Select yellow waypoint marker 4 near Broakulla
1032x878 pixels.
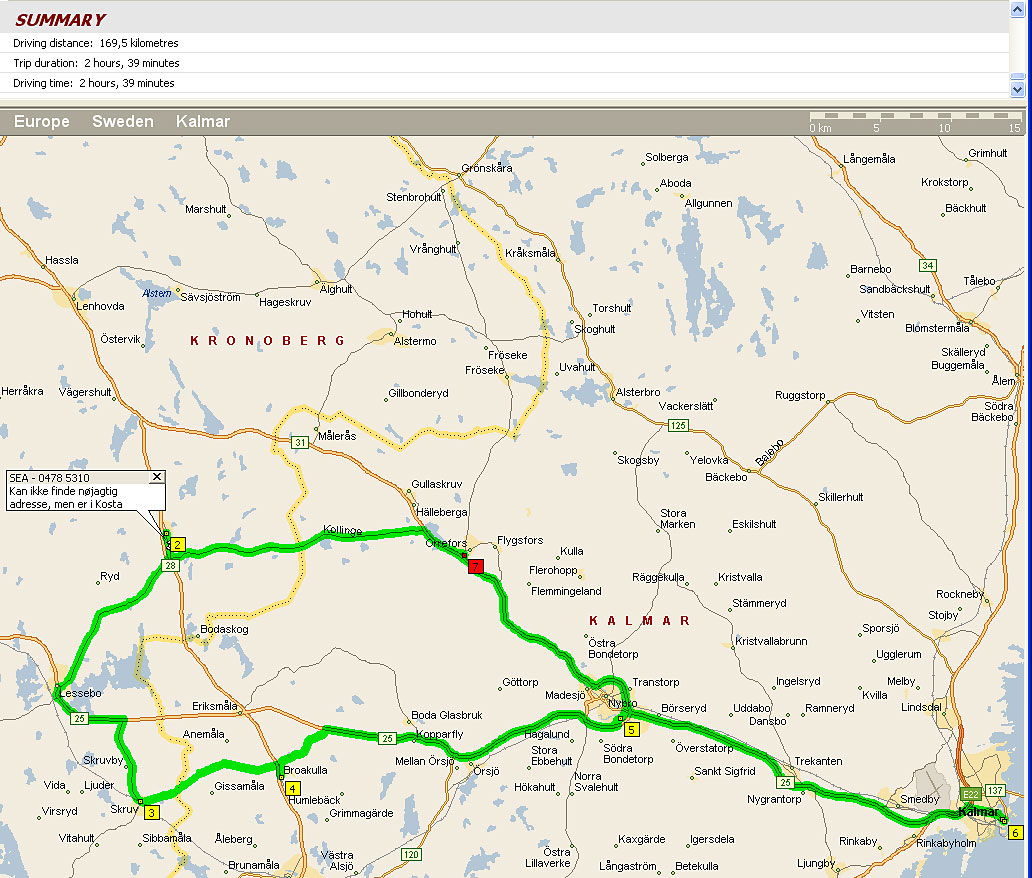coord(292,788)
